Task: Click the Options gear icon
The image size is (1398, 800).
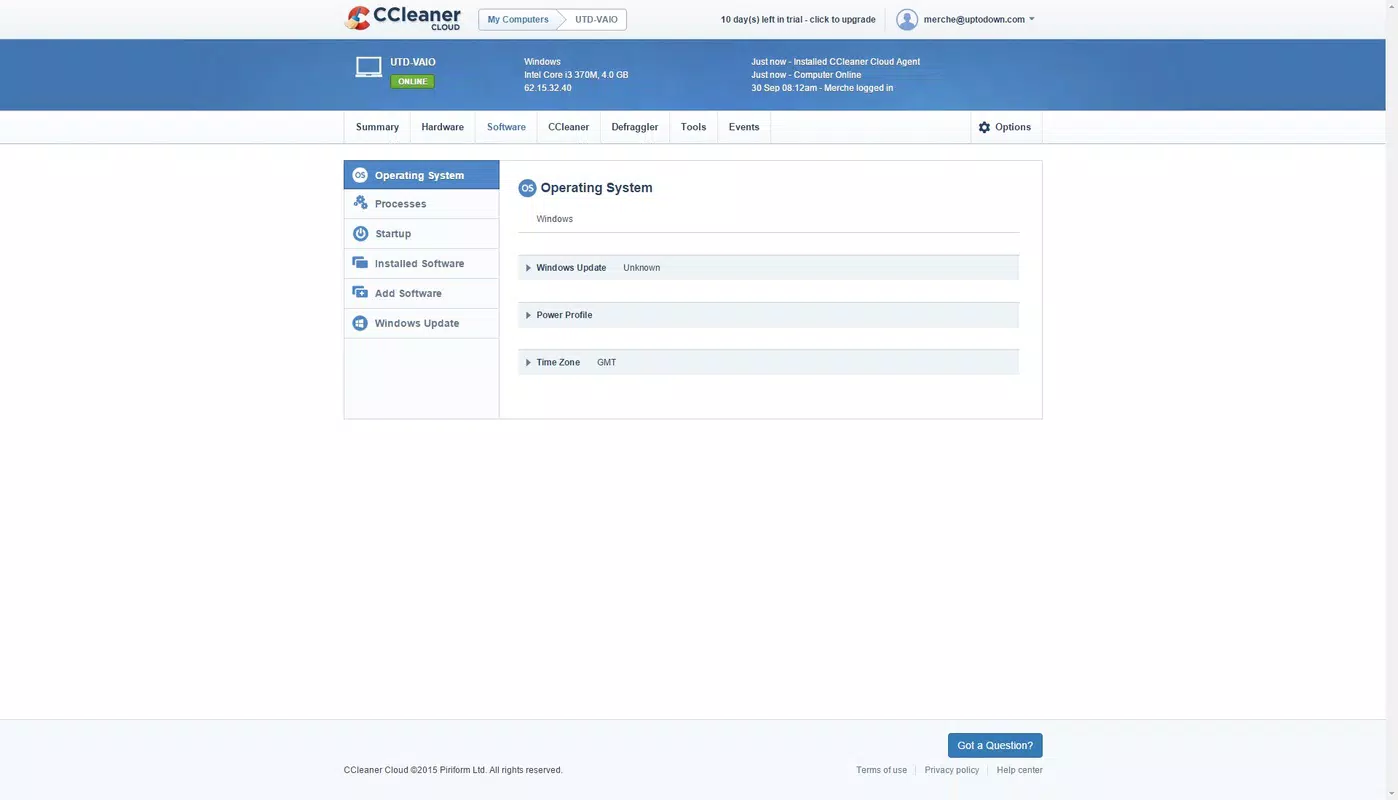Action: pos(984,127)
